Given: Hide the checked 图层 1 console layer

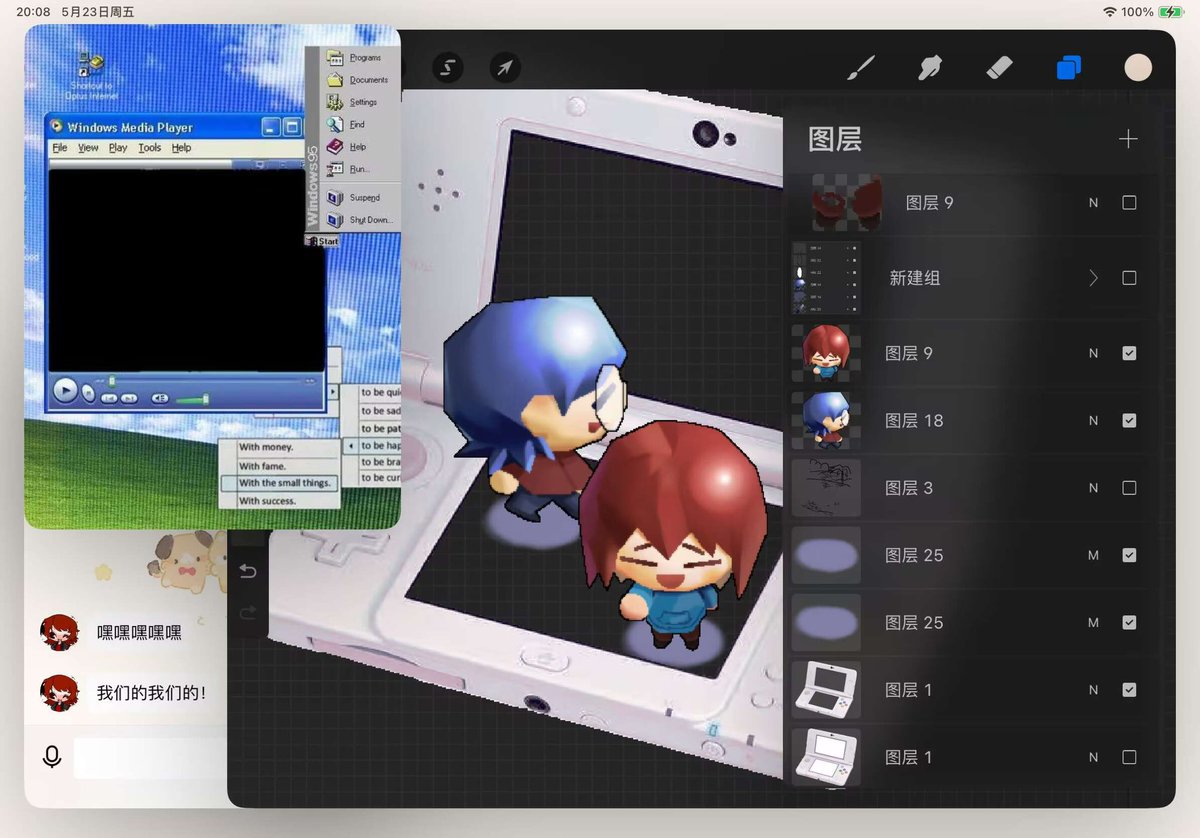Looking at the screenshot, I should coord(1129,690).
